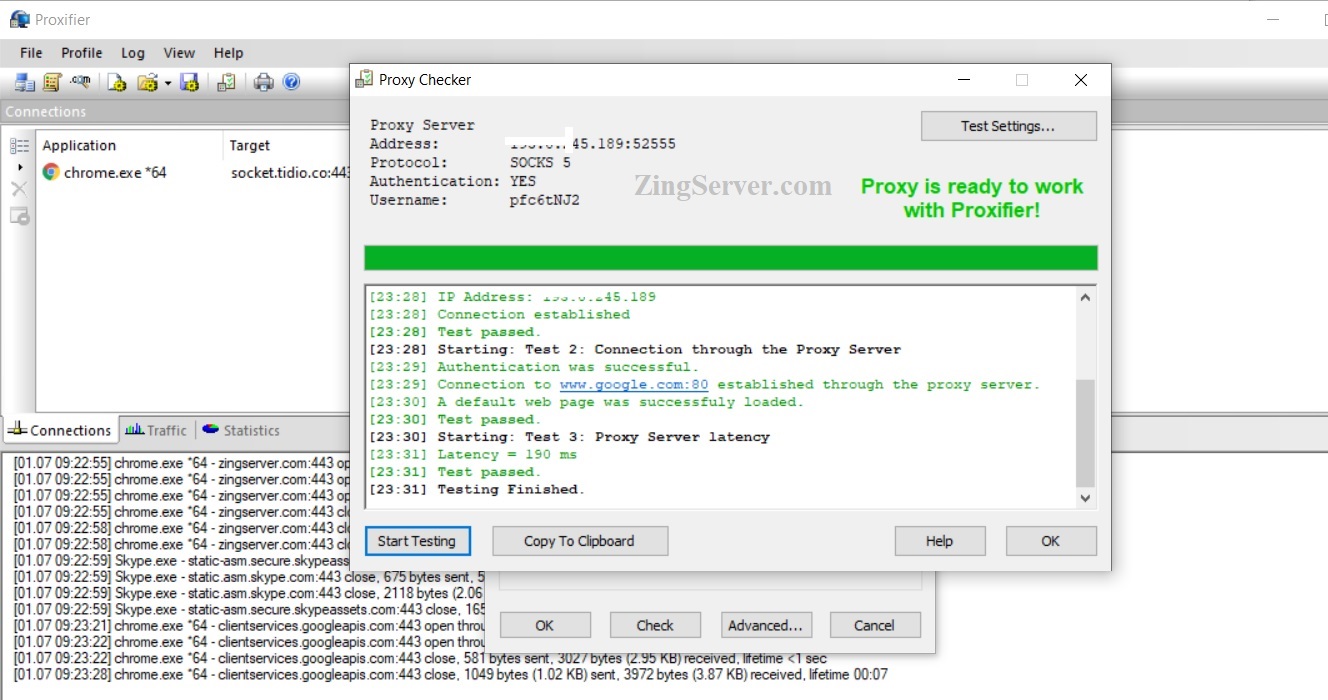Click the blue Help question-mark icon
Viewport: 1328px width, 700px height.
(291, 83)
